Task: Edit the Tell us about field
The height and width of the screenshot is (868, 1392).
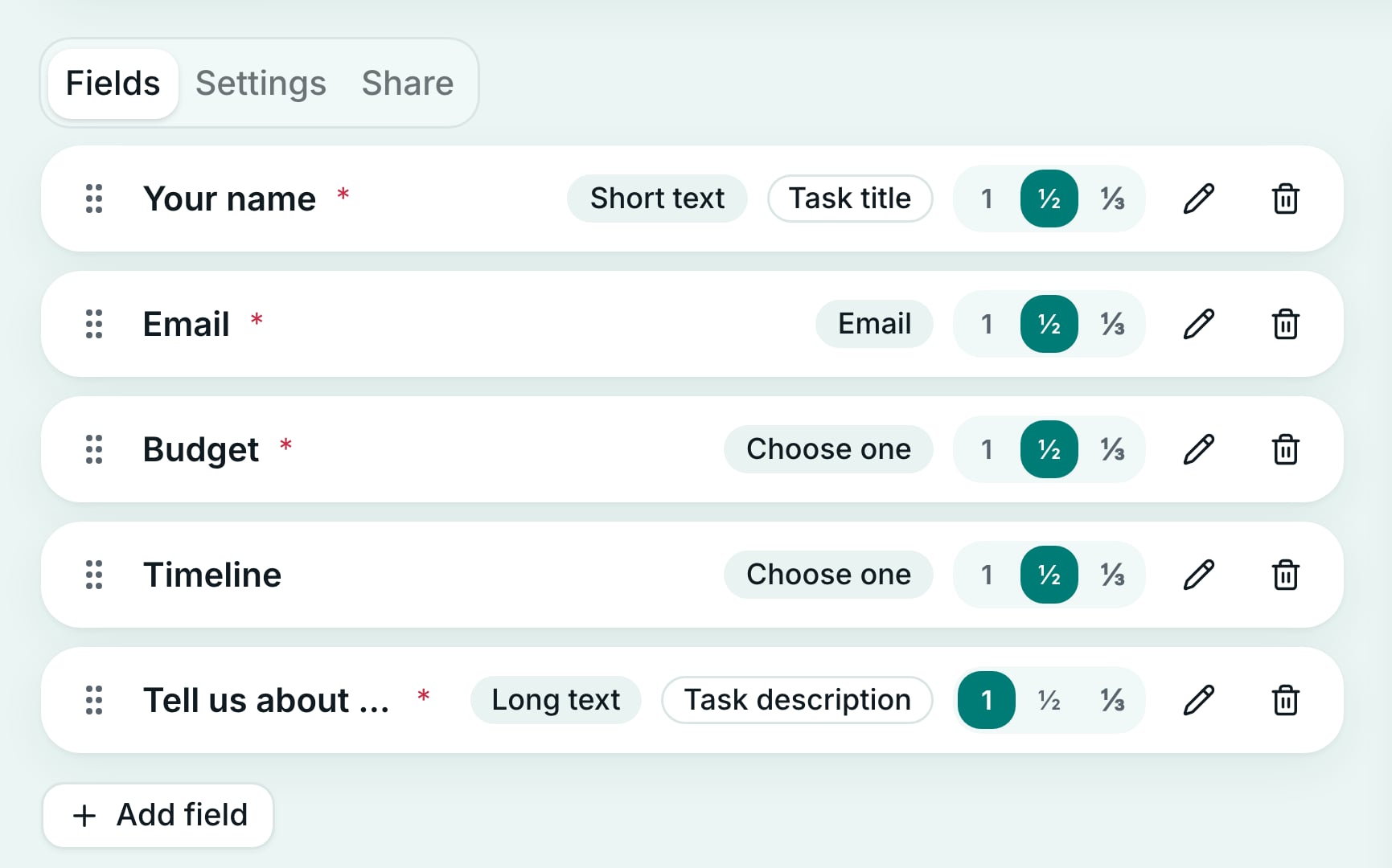Action: (x=1198, y=700)
